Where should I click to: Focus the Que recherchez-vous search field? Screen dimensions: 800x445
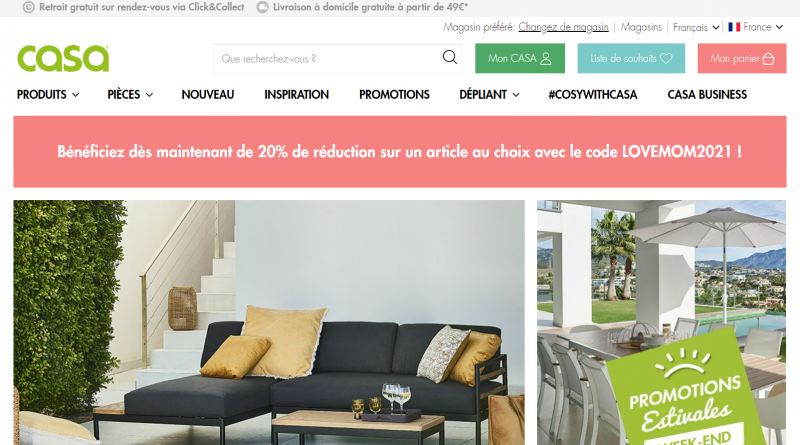(x=329, y=59)
